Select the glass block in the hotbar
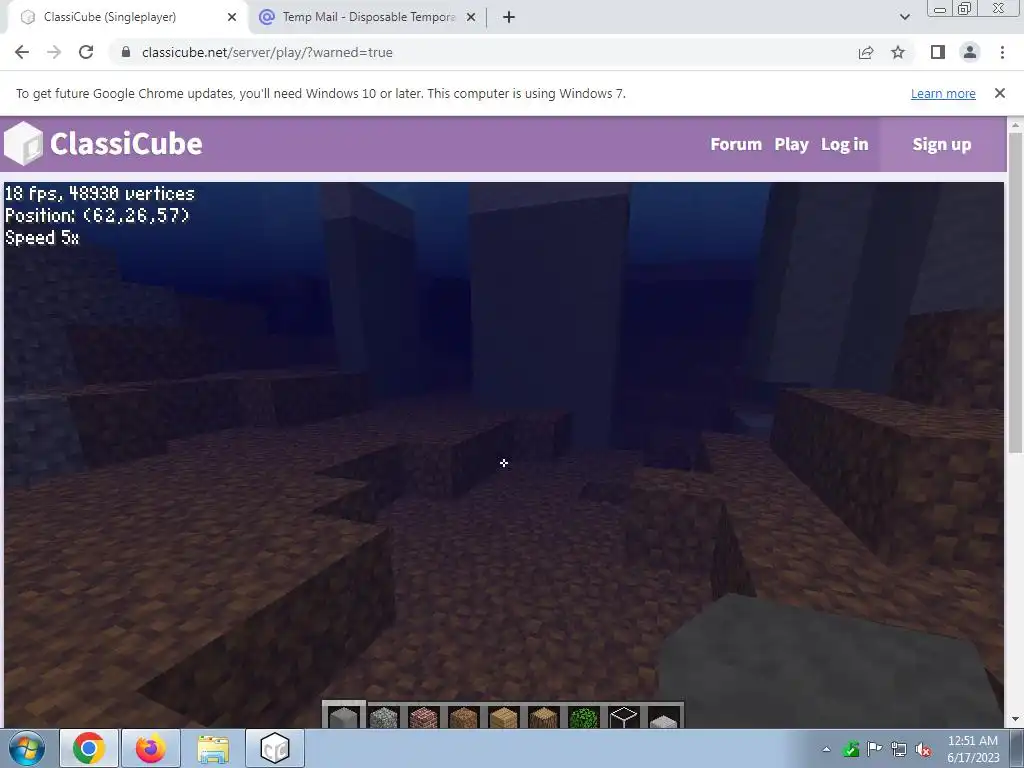1024x768 pixels. pos(623,716)
